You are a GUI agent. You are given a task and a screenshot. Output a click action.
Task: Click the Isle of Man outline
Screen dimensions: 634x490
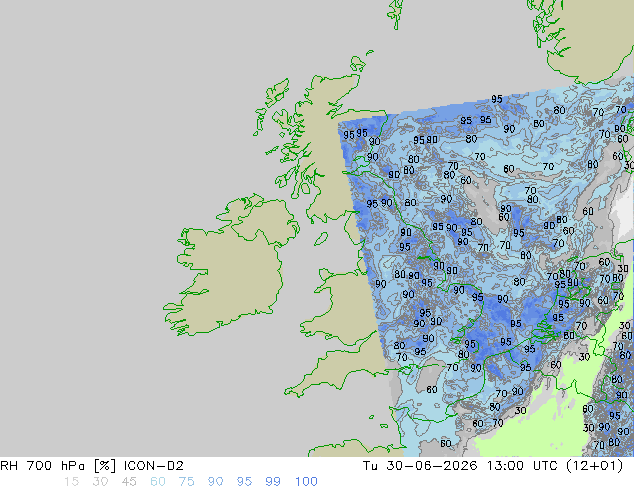click(321, 239)
